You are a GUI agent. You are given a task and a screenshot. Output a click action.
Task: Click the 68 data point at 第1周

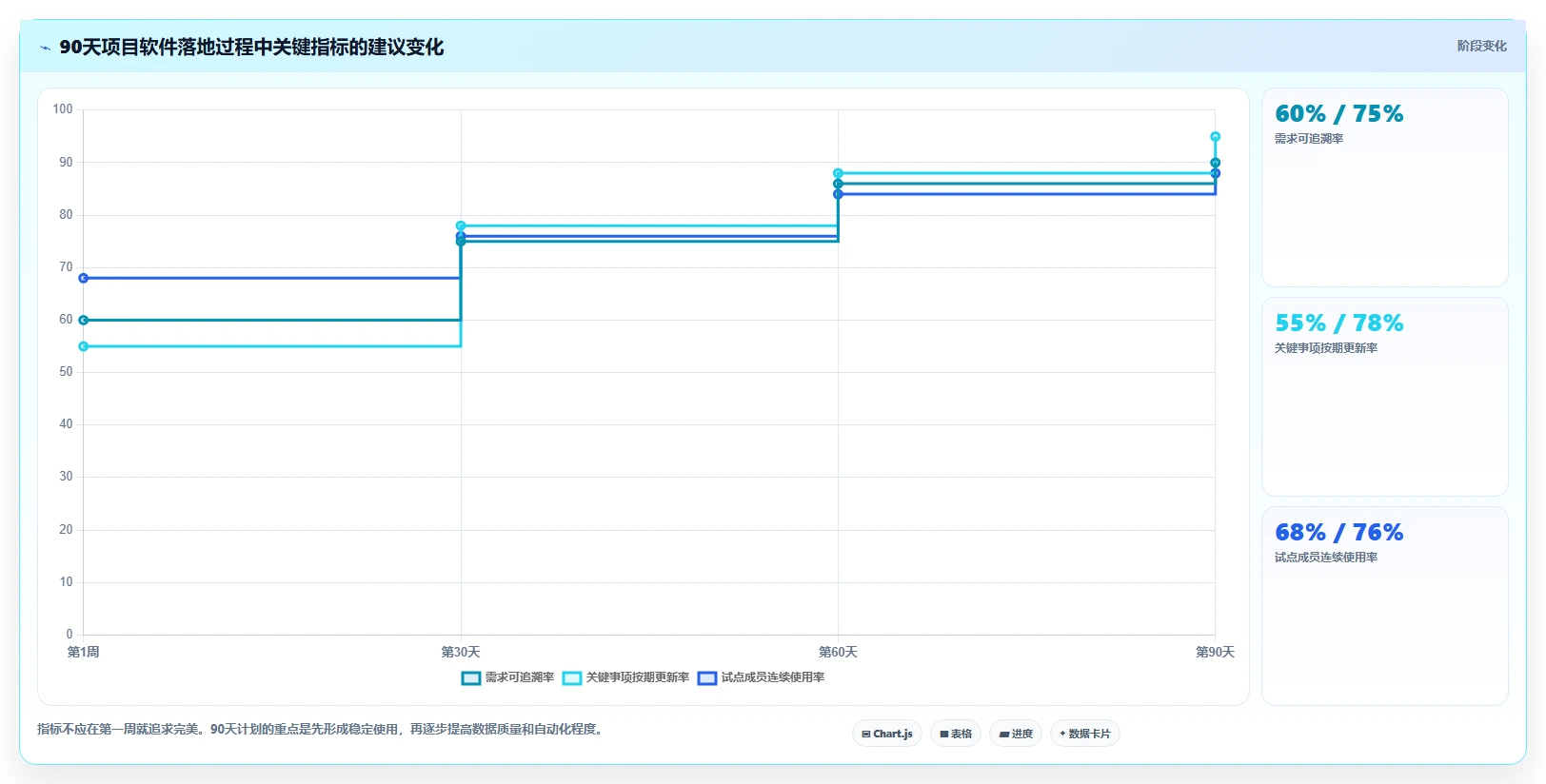[x=84, y=278]
